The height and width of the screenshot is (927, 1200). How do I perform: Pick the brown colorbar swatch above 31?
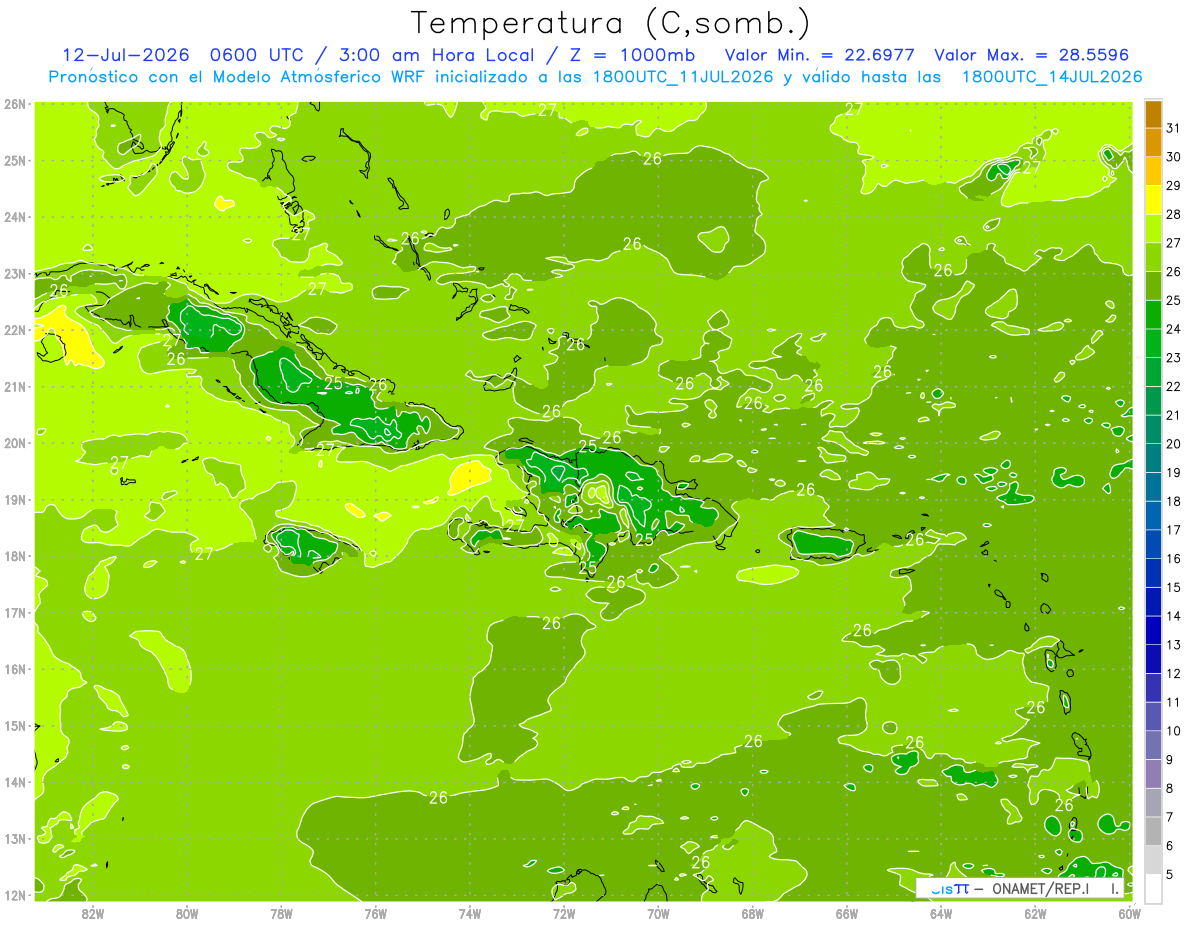point(1153,114)
